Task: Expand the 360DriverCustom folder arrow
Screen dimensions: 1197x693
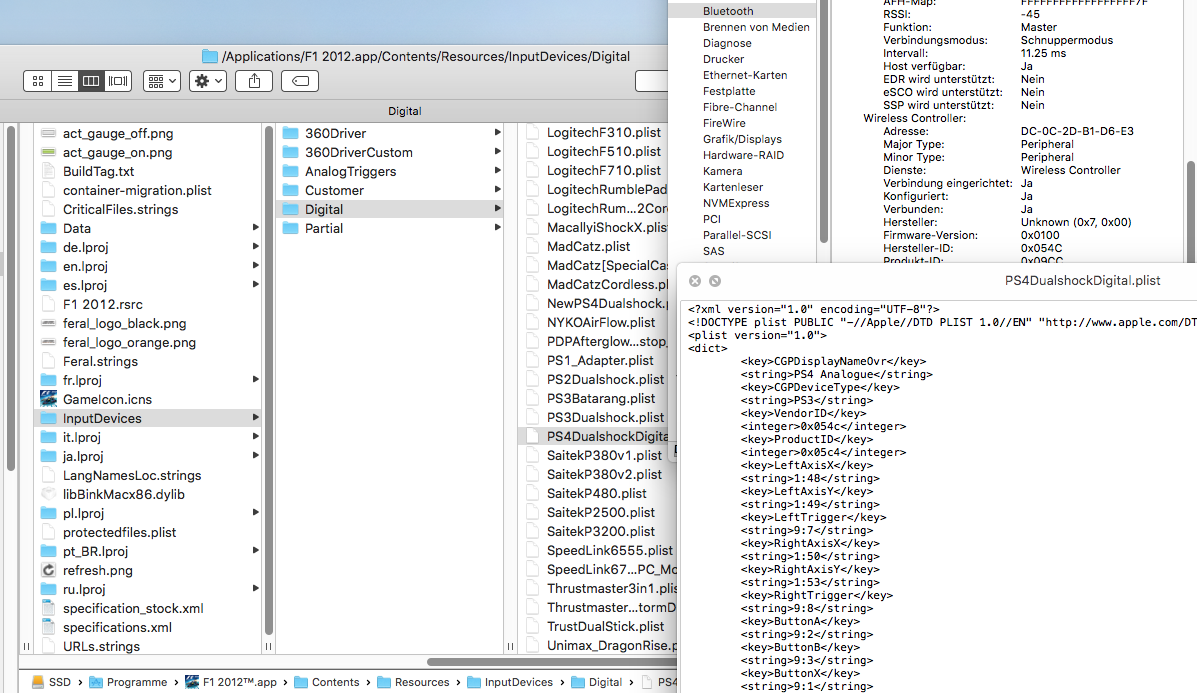Action: point(498,152)
